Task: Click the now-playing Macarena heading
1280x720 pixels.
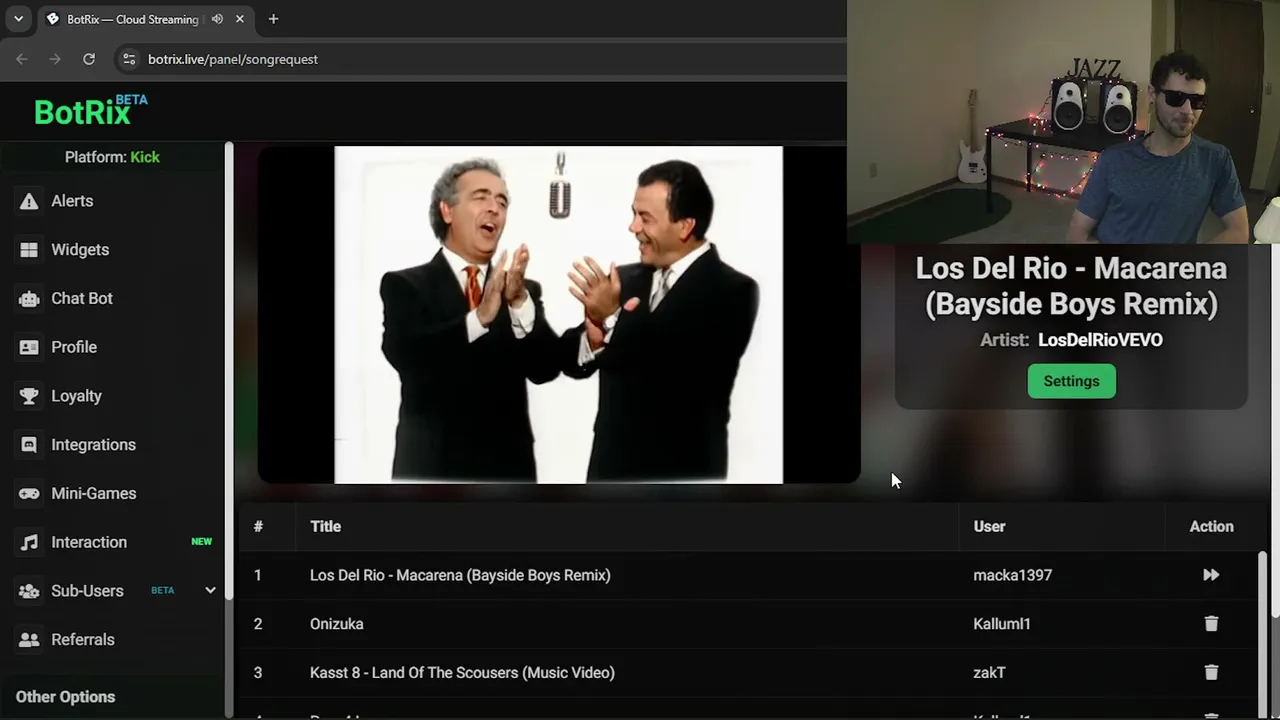Action: [x=1071, y=286]
